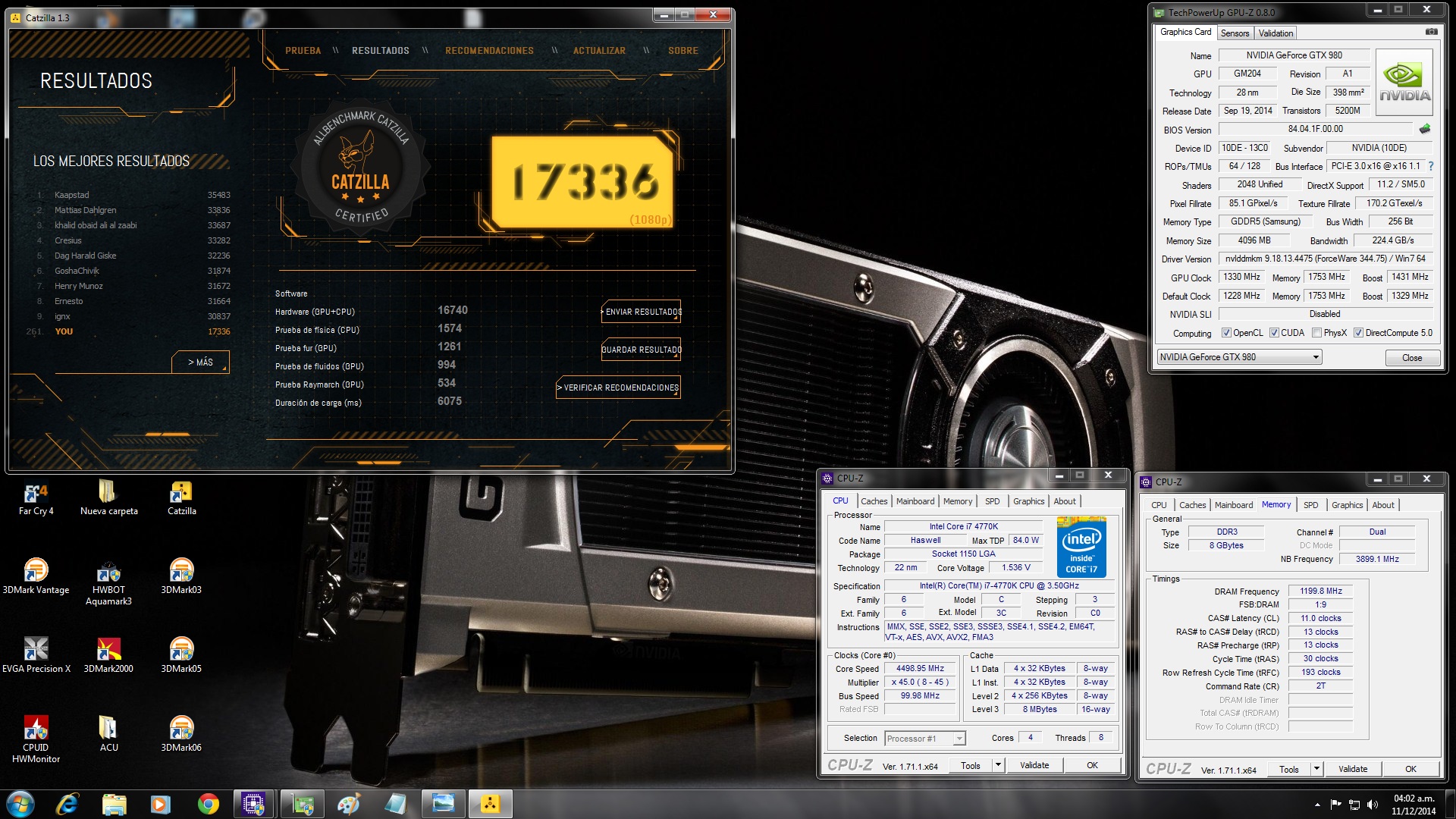The height and width of the screenshot is (819, 1456).
Task: Open Paint from taskbar
Action: click(x=349, y=804)
